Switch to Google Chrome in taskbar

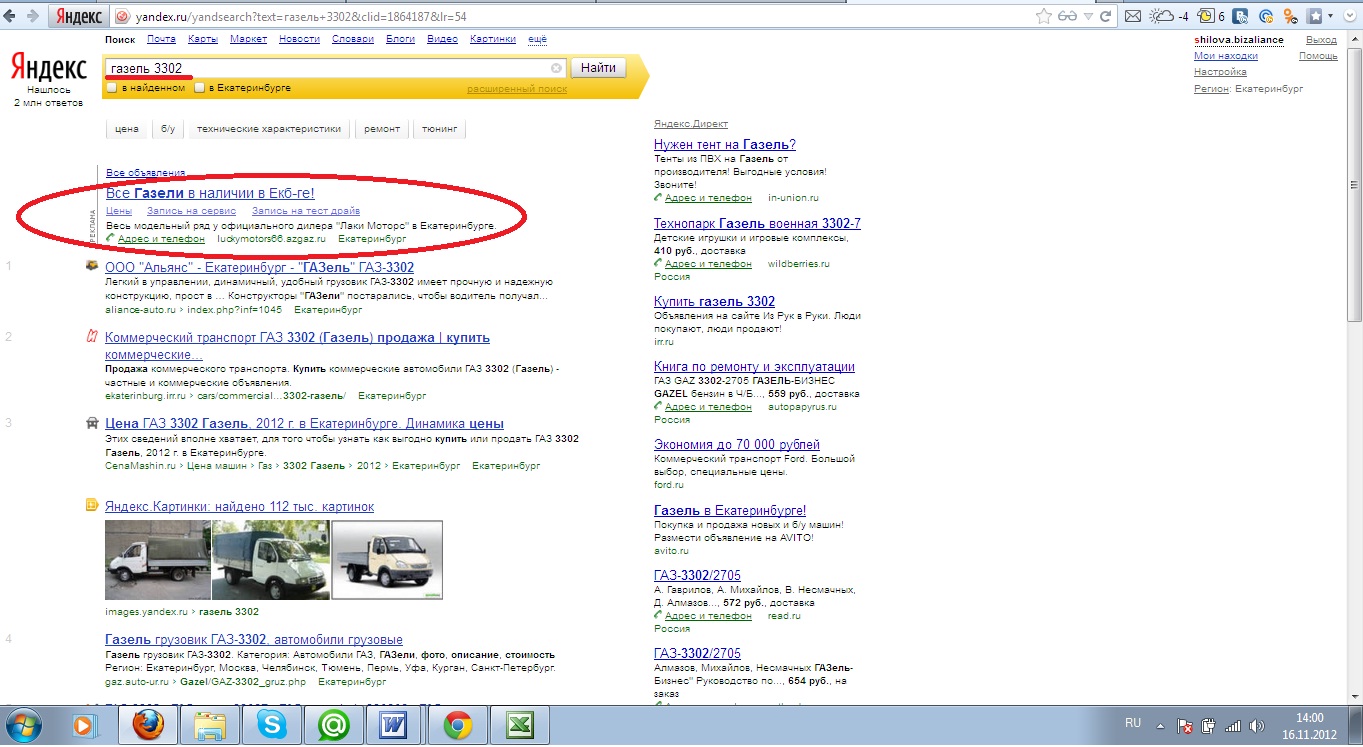[x=458, y=724]
